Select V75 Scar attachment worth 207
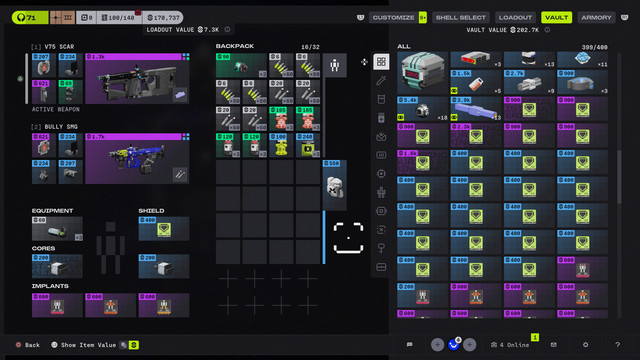 (x=44, y=65)
